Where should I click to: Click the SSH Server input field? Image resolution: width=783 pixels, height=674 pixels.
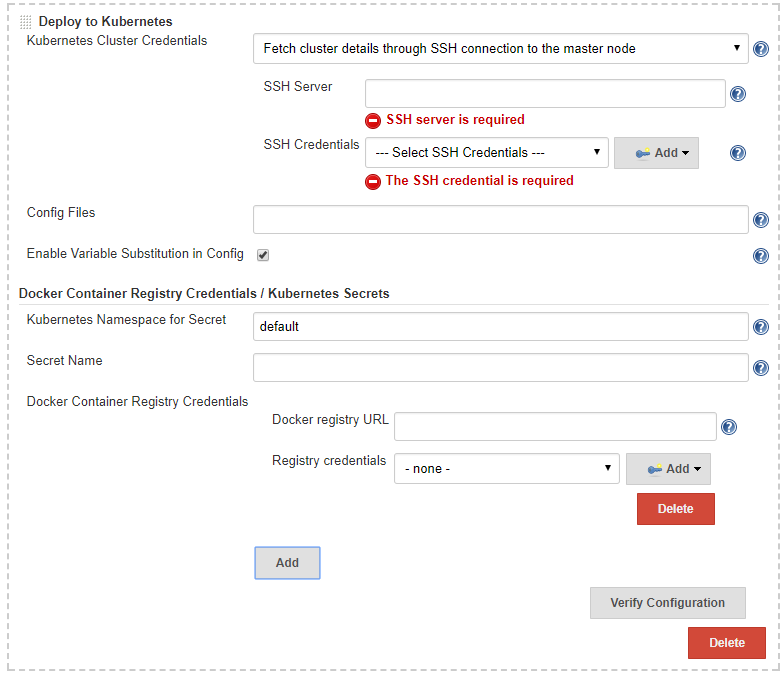click(545, 93)
